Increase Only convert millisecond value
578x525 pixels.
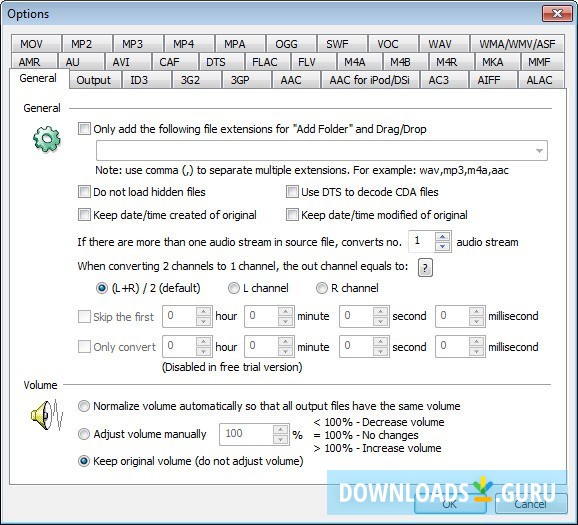pos(476,342)
